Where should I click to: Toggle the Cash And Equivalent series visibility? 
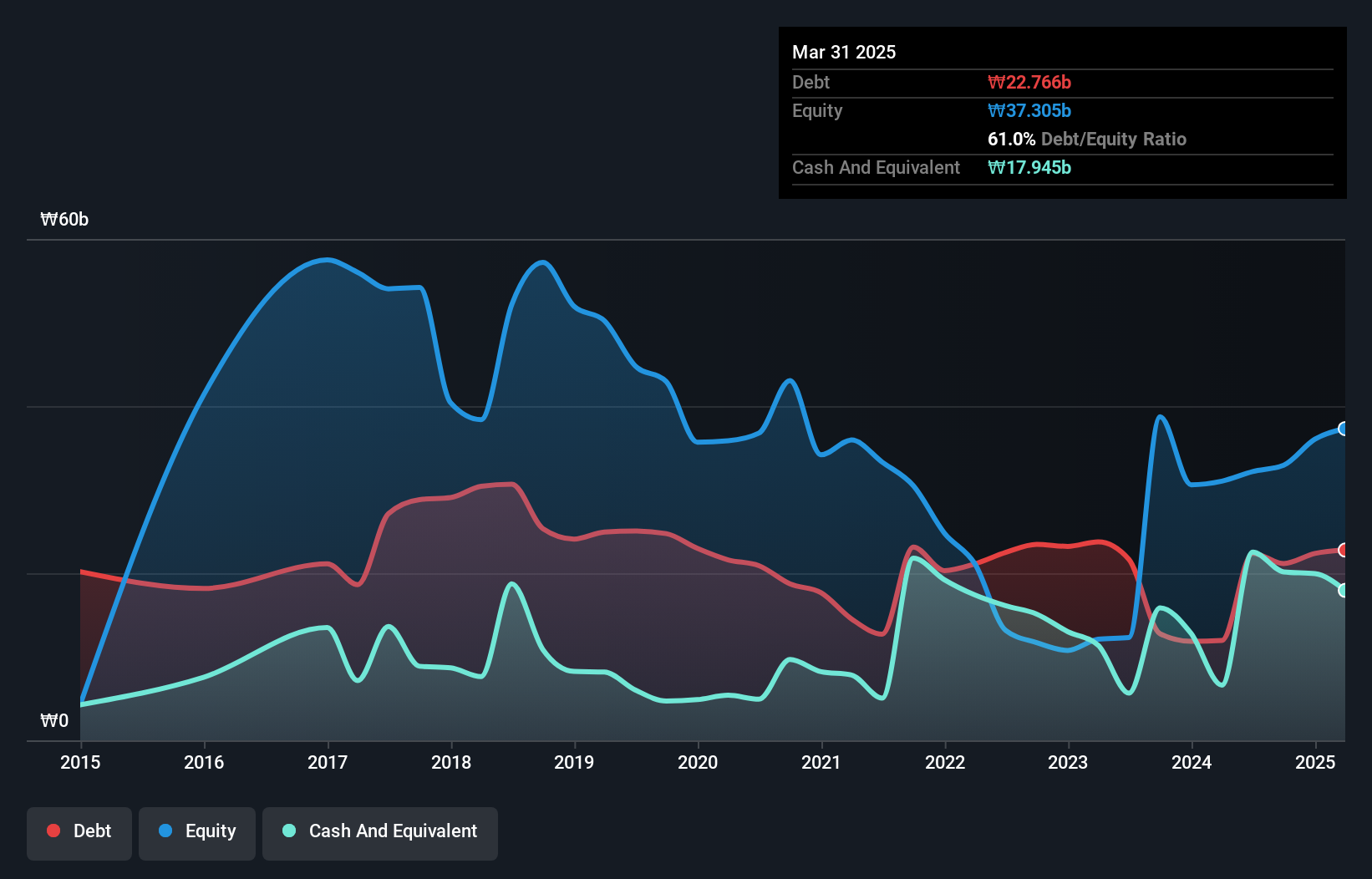[380, 833]
